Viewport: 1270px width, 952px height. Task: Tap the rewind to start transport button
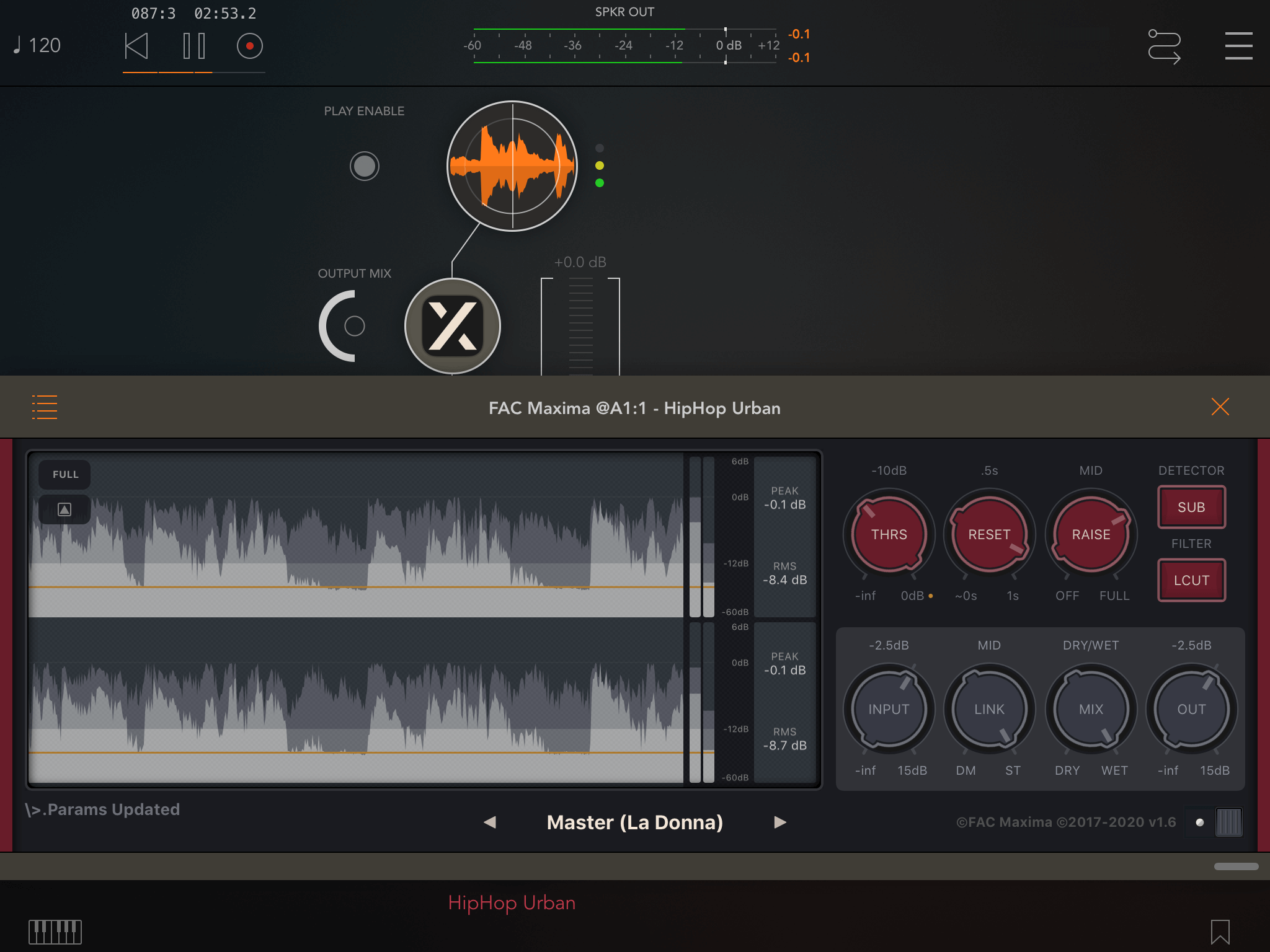coord(136,46)
